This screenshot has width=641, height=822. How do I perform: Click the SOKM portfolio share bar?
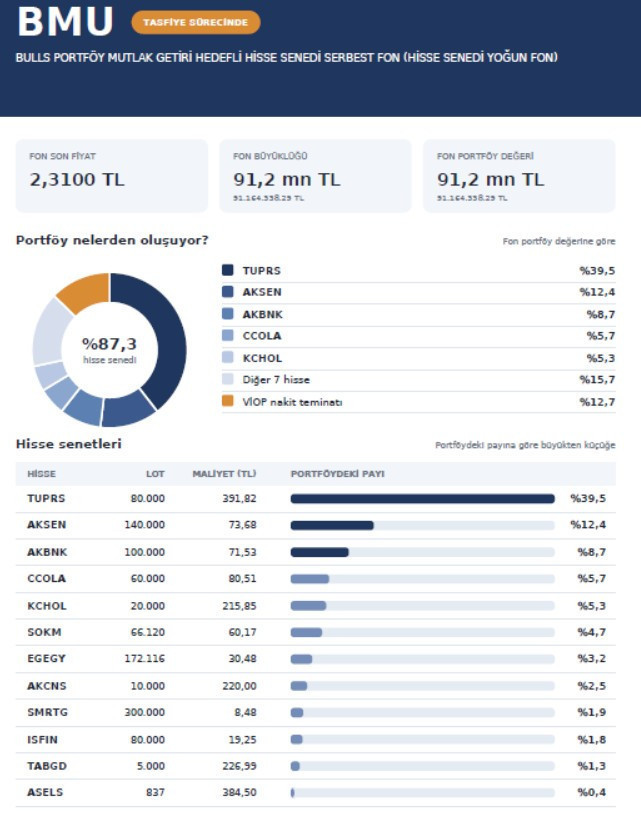click(x=422, y=633)
